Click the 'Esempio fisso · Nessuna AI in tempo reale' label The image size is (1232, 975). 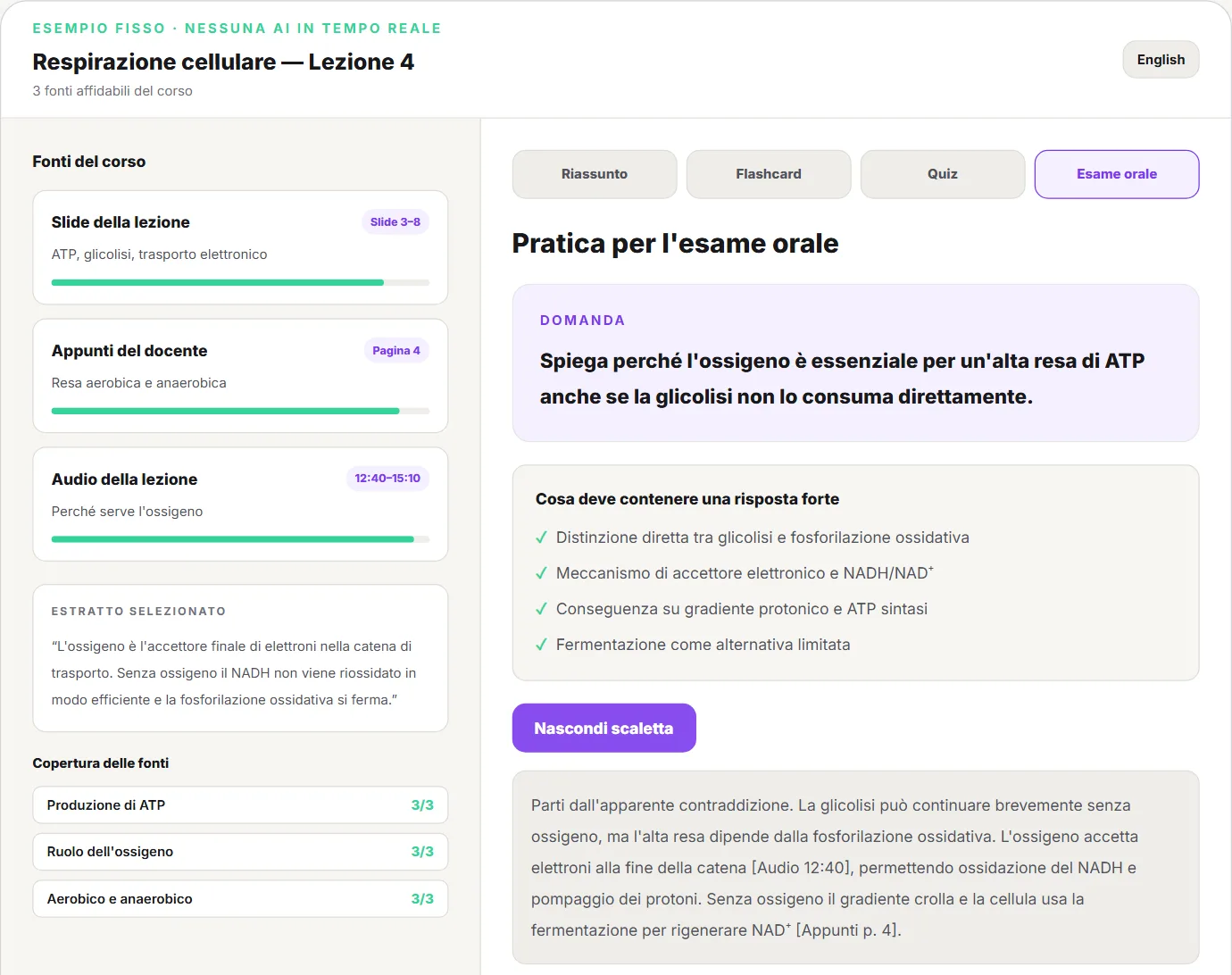[x=237, y=29]
